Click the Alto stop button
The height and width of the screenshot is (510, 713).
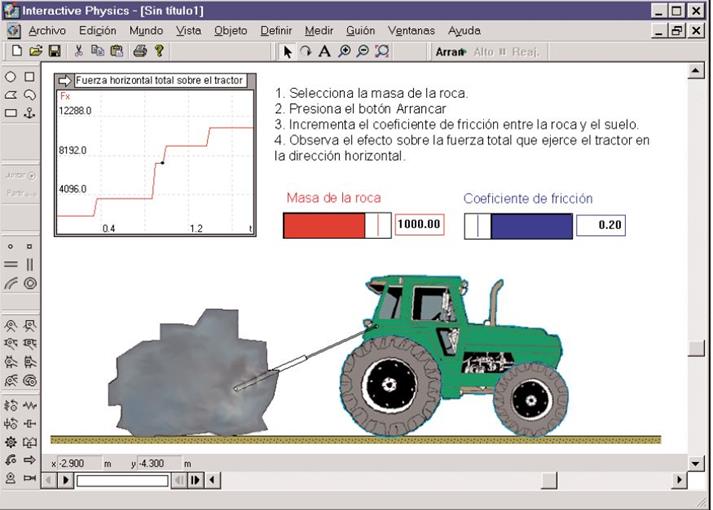tap(490, 52)
